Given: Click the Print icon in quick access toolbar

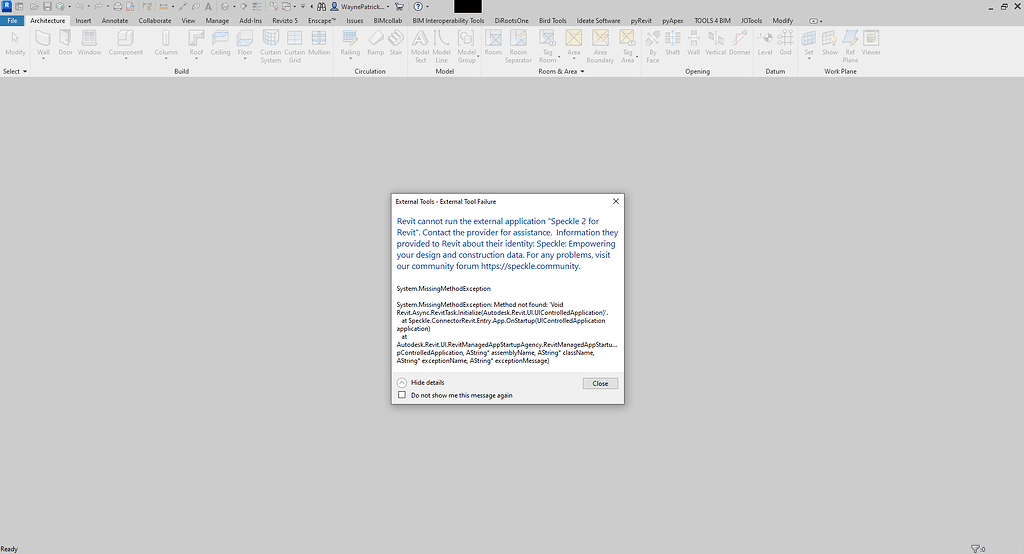Looking at the screenshot, I should [118, 7].
